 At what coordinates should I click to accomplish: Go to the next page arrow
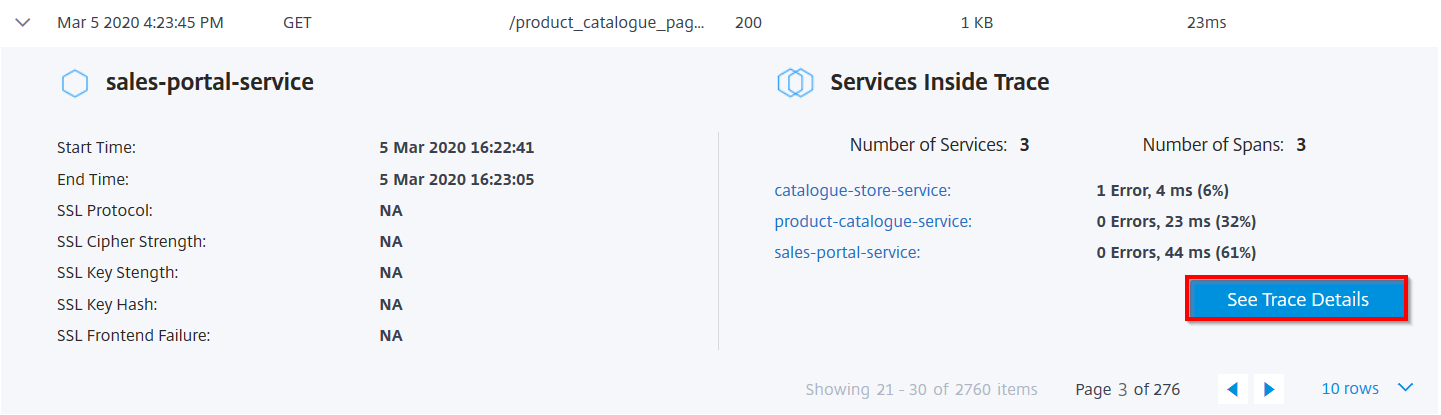tap(1269, 389)
